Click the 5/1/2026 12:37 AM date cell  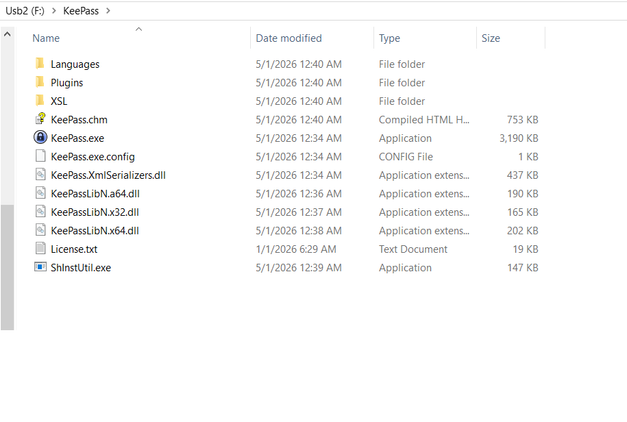click(299, 212)
